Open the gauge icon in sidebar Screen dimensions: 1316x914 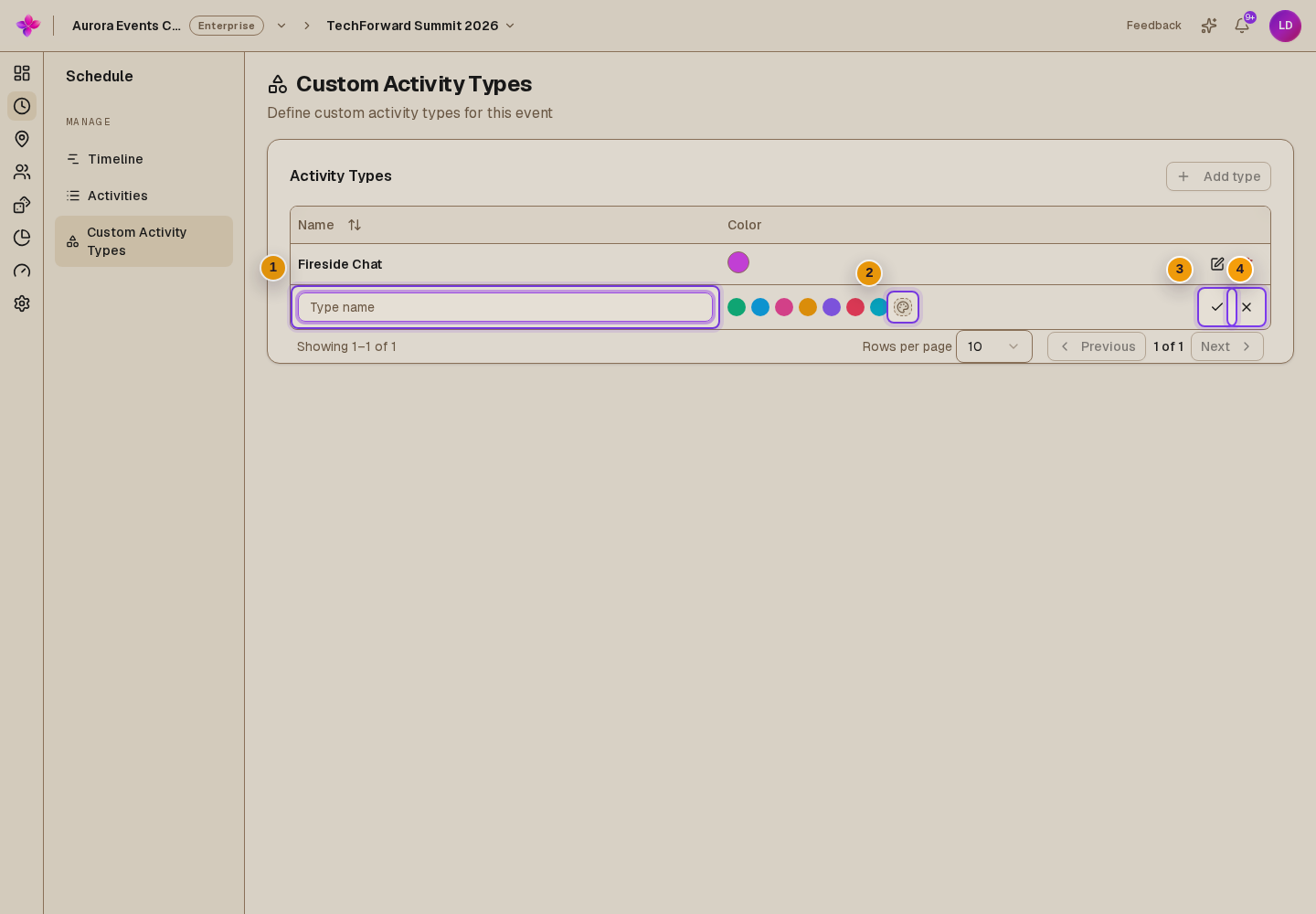22,271
